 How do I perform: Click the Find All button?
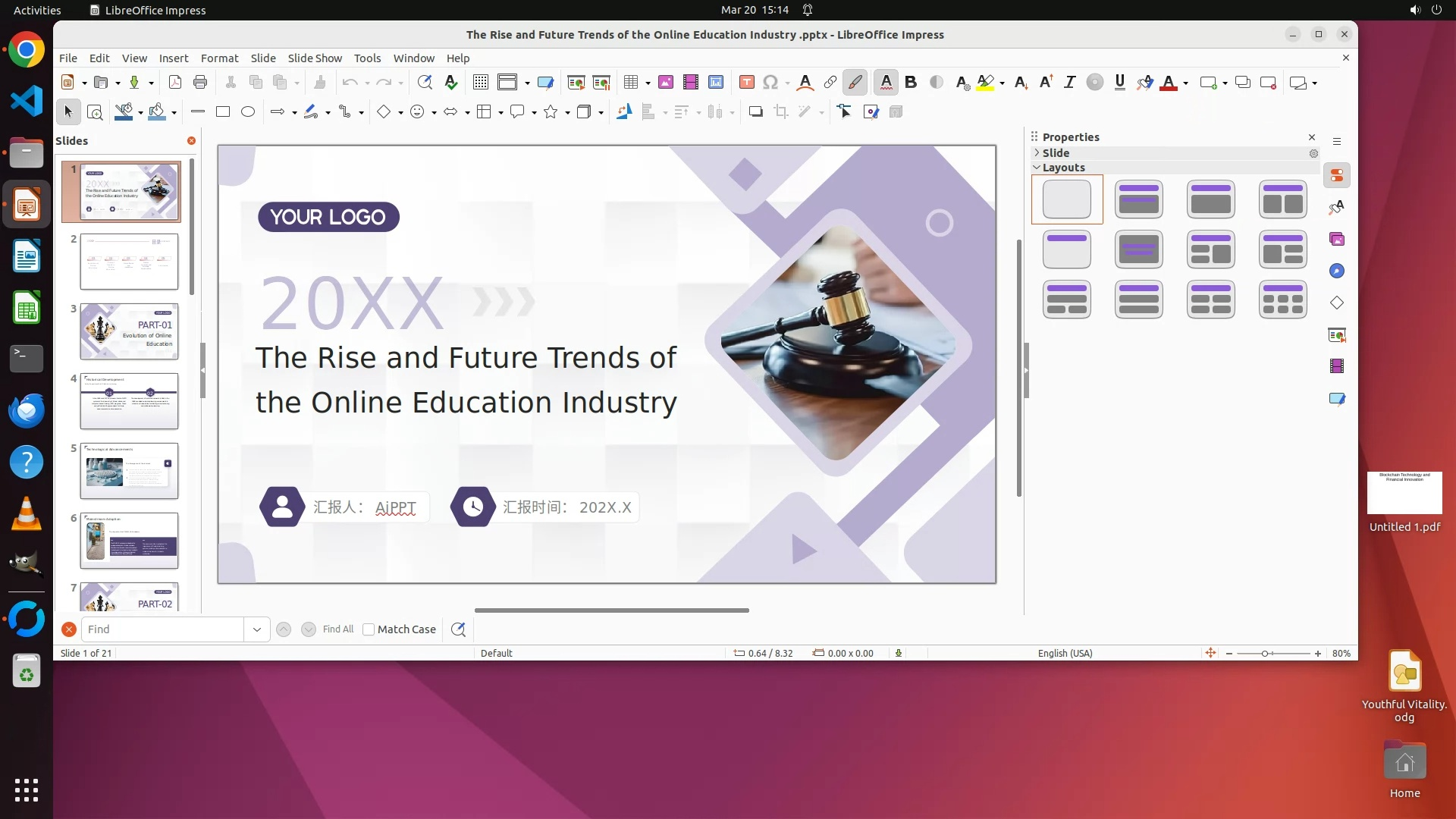[x=337, y=629]
